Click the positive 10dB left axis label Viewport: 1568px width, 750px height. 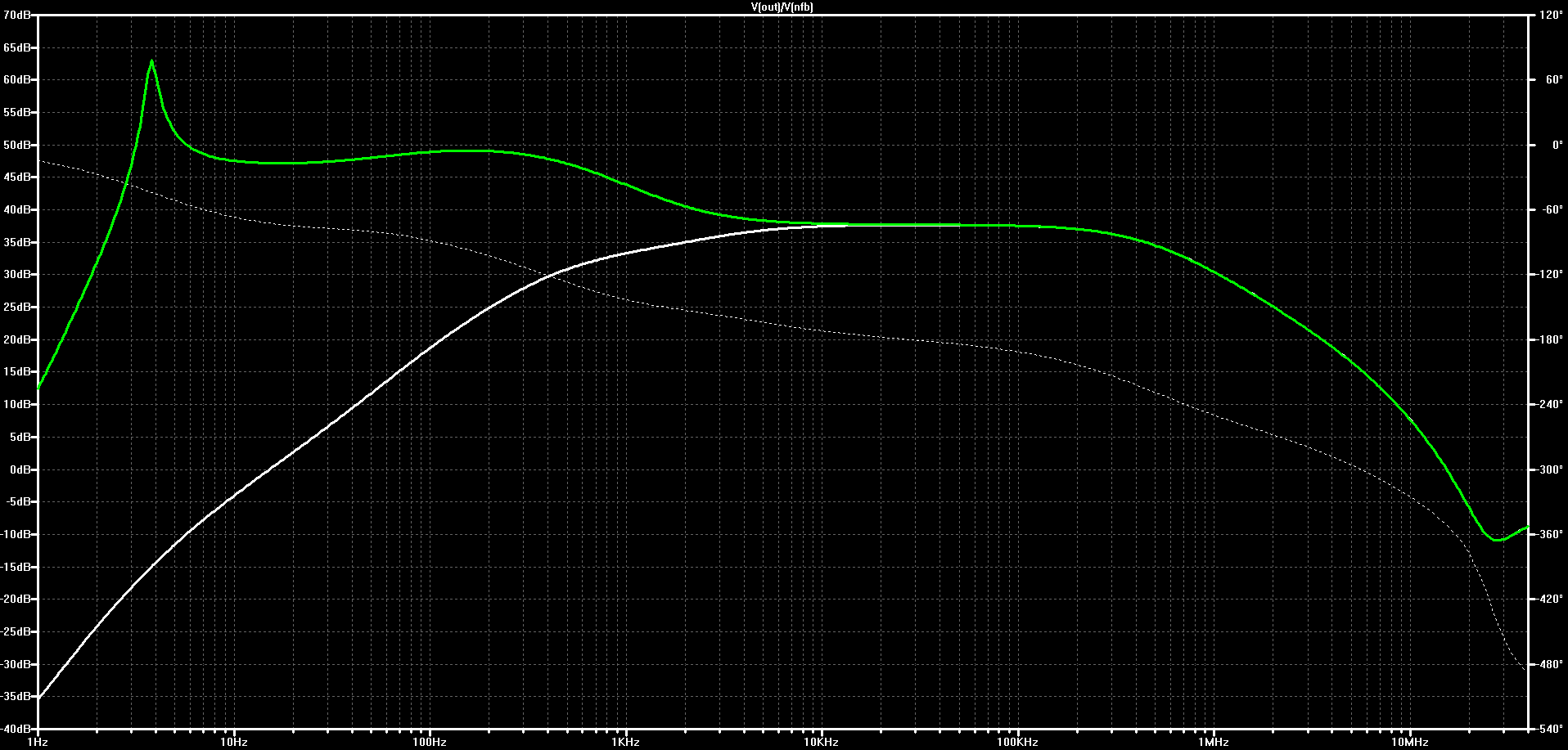(17, 404)
